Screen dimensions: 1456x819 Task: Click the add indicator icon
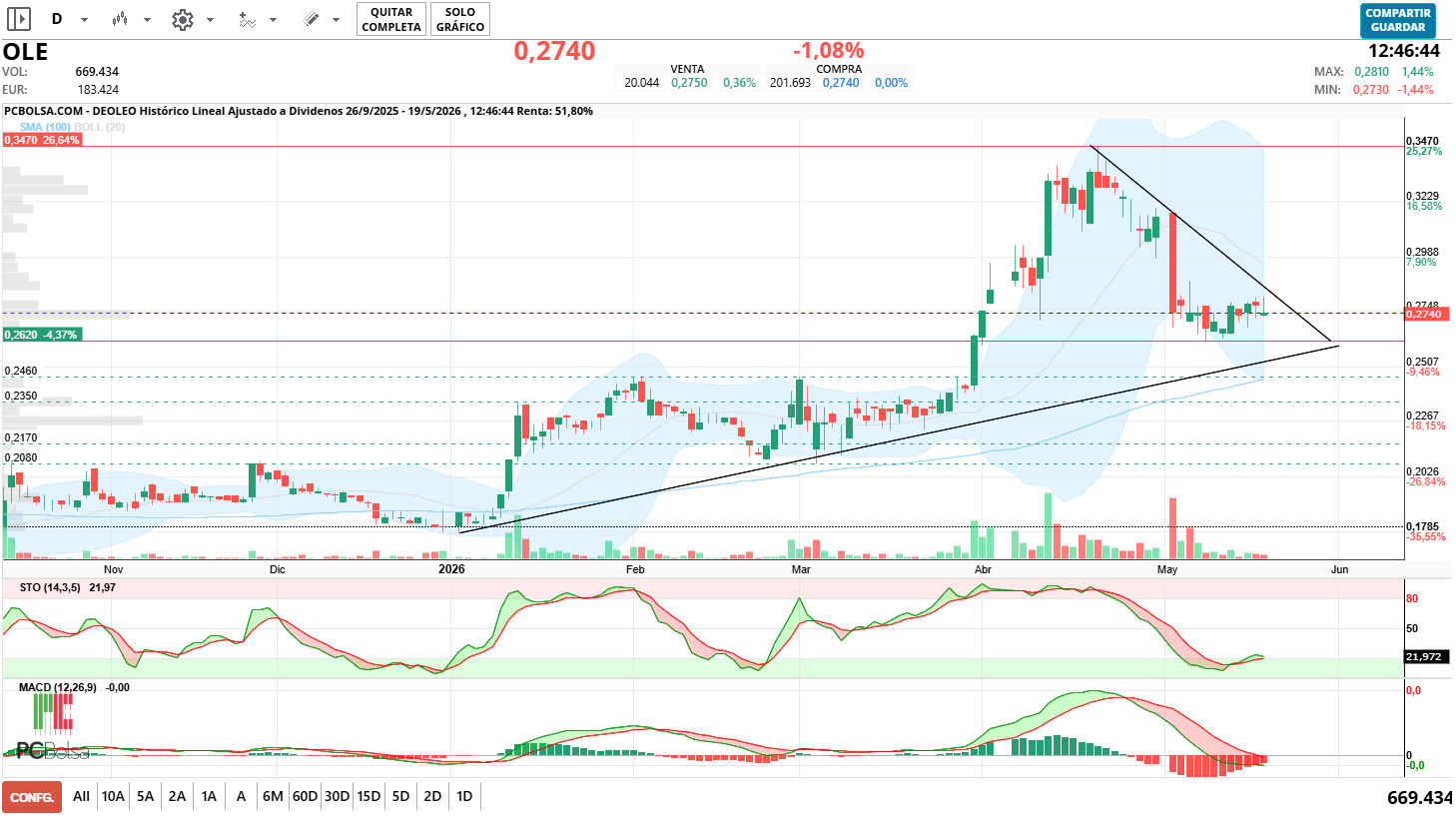[247, 19]
